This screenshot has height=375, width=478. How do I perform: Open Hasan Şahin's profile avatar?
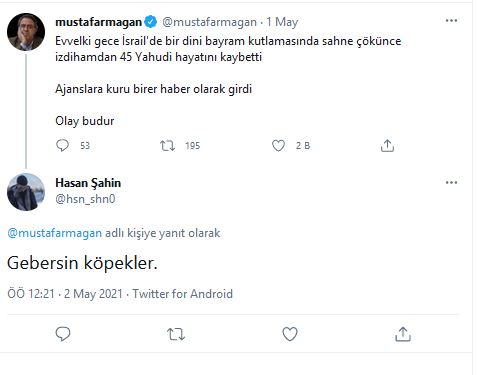[26, 192]
